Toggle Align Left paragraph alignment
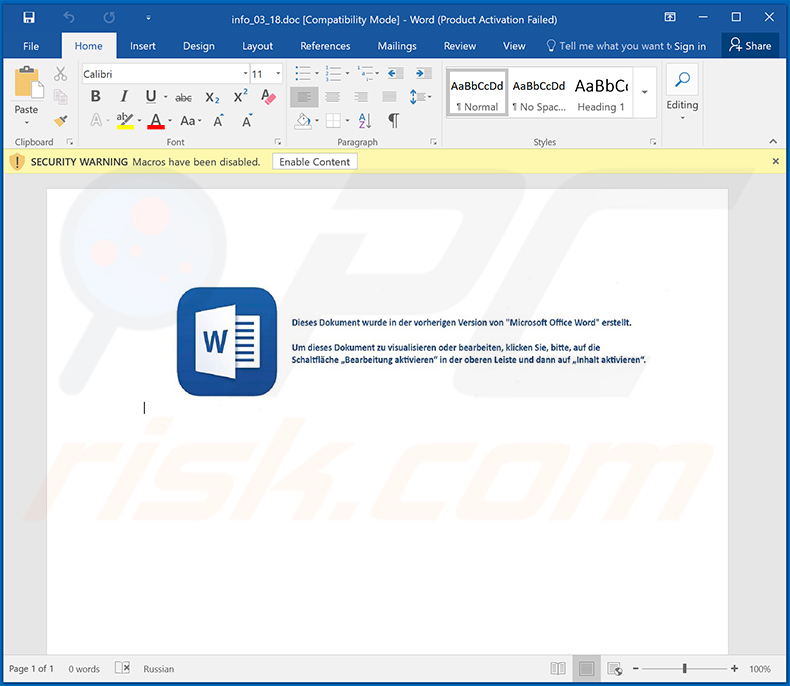The image size is (790, 686). [304, 97]
